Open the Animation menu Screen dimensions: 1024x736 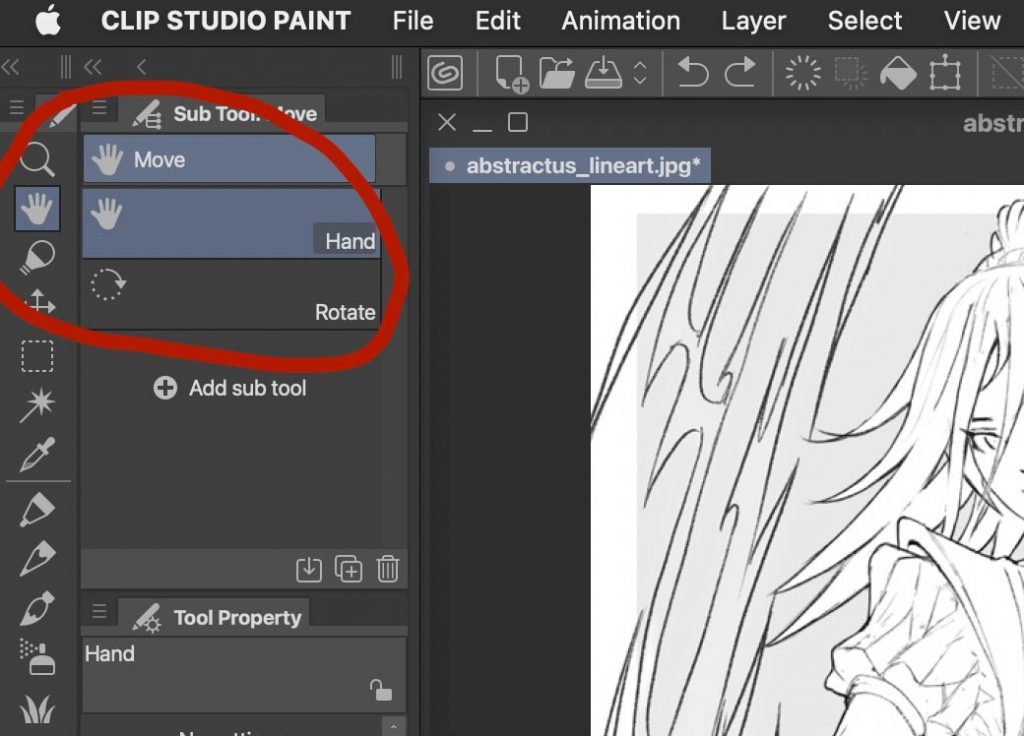[x=620, y=21]
